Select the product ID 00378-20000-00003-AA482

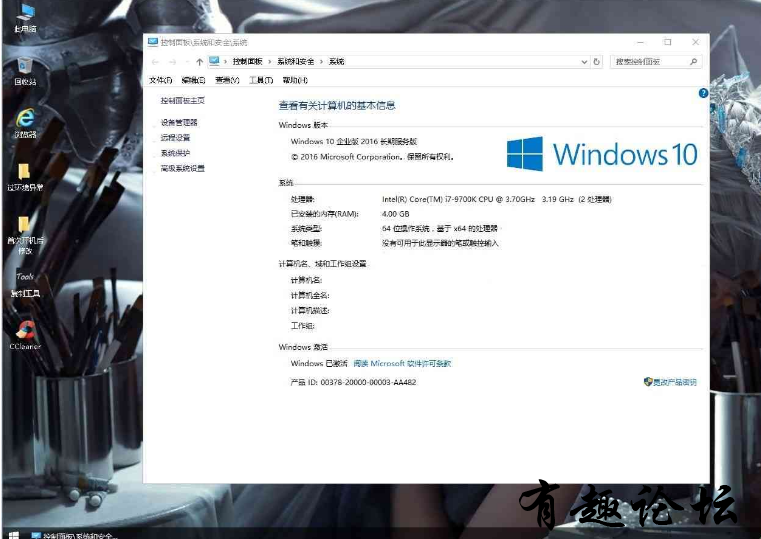(368, 382)
